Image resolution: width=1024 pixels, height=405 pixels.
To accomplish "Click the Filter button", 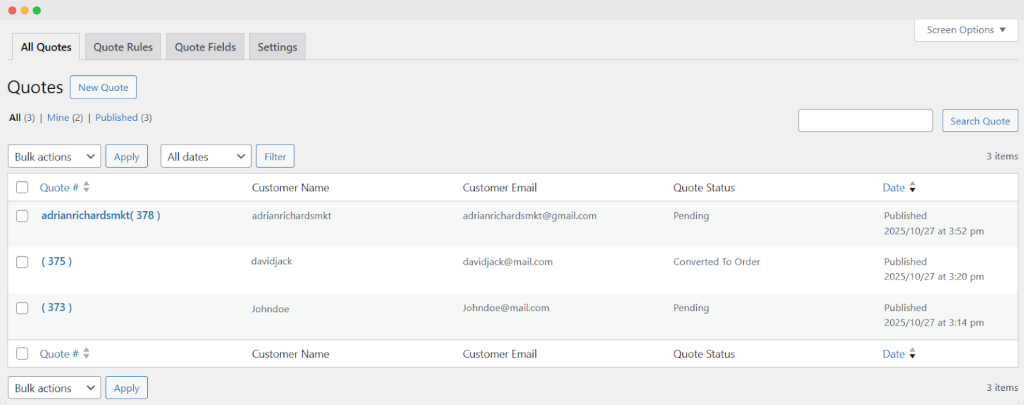I will coord(275,156).
